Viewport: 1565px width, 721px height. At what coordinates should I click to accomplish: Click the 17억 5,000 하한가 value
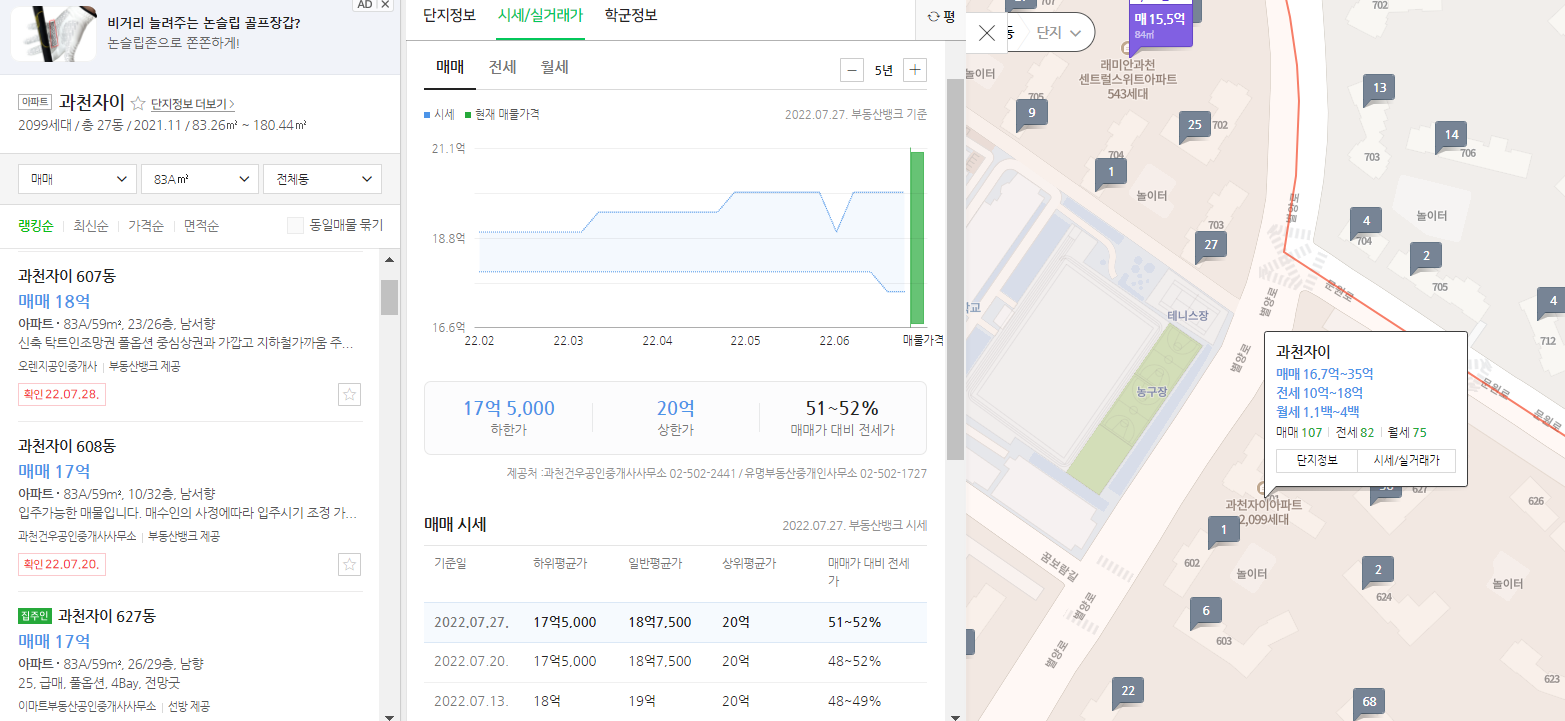(508, 408)
